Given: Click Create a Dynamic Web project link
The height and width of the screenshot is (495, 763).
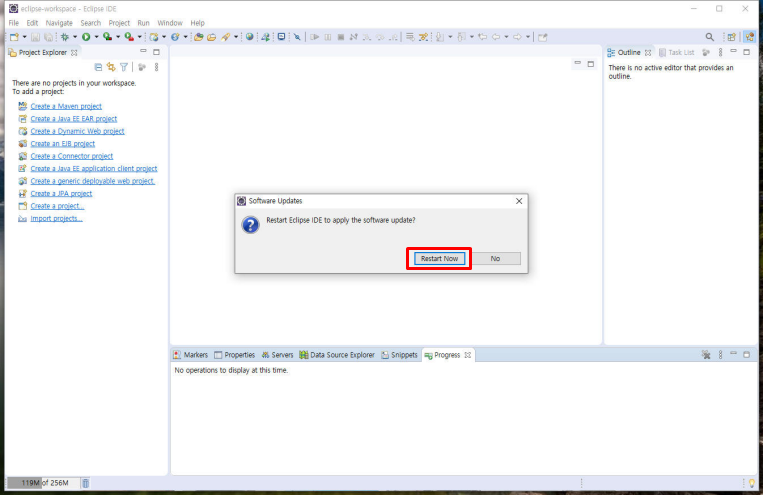Looking at the screenshot, I should click(77, 131).
